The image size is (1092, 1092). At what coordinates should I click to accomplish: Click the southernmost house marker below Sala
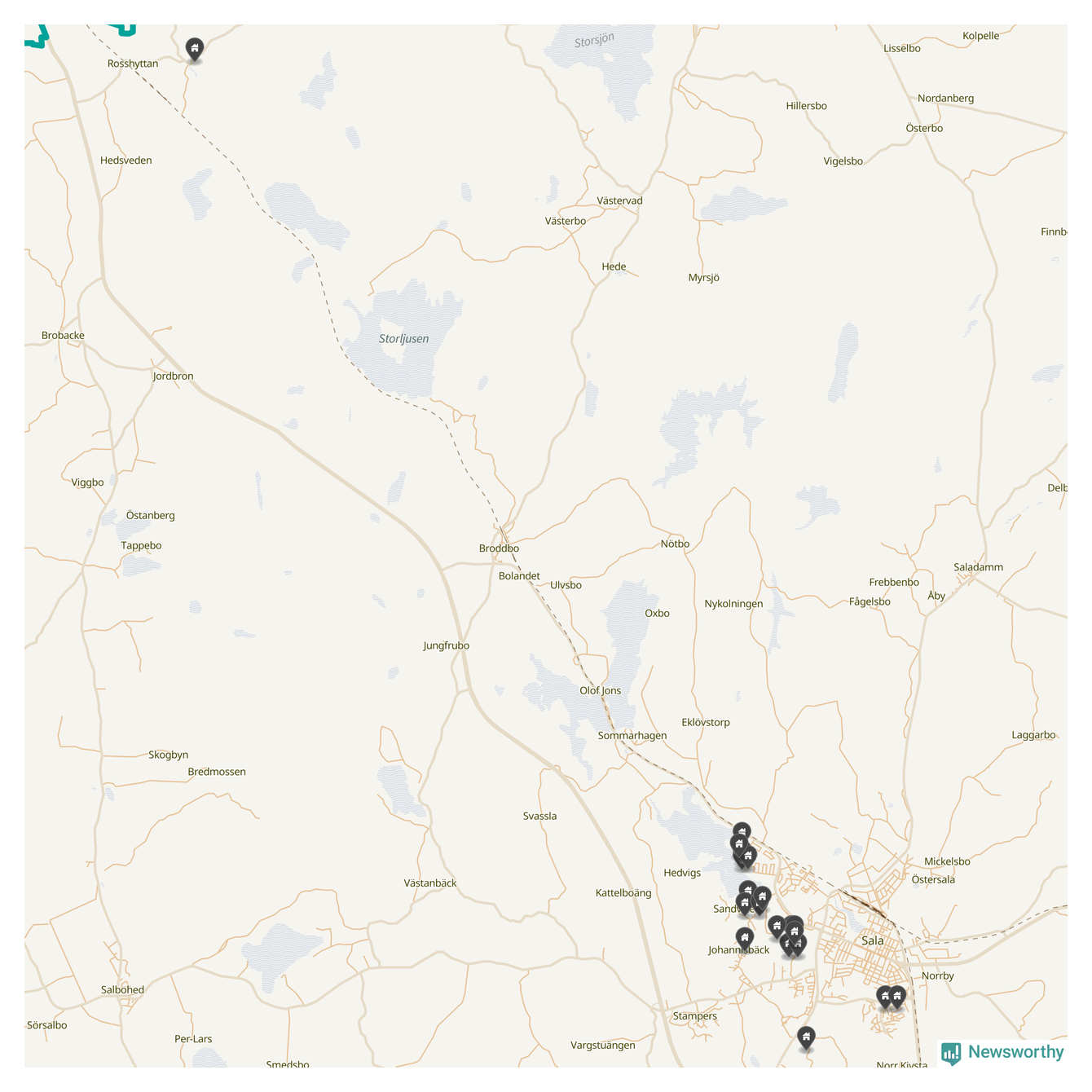(x=806, y=1038)
